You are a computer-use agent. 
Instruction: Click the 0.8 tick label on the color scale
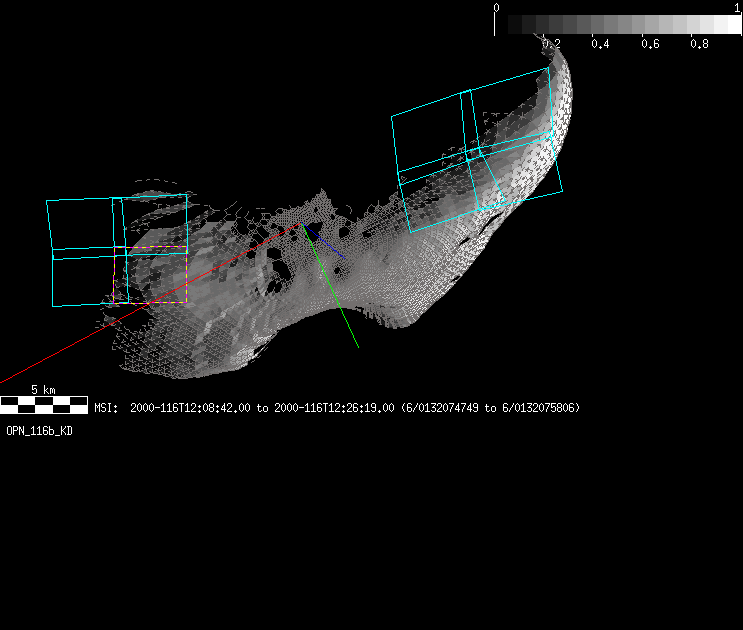[699, 44]
